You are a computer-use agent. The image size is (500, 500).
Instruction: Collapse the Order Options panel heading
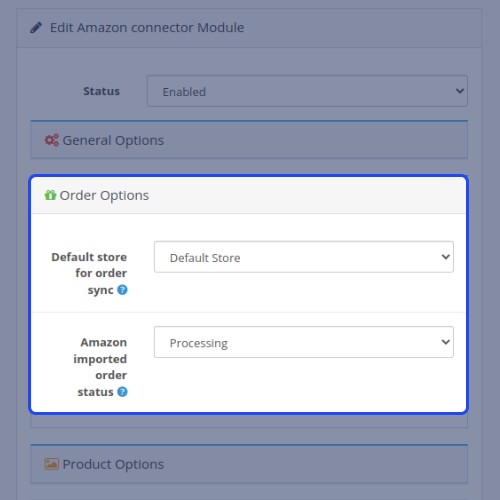(248, 195)
